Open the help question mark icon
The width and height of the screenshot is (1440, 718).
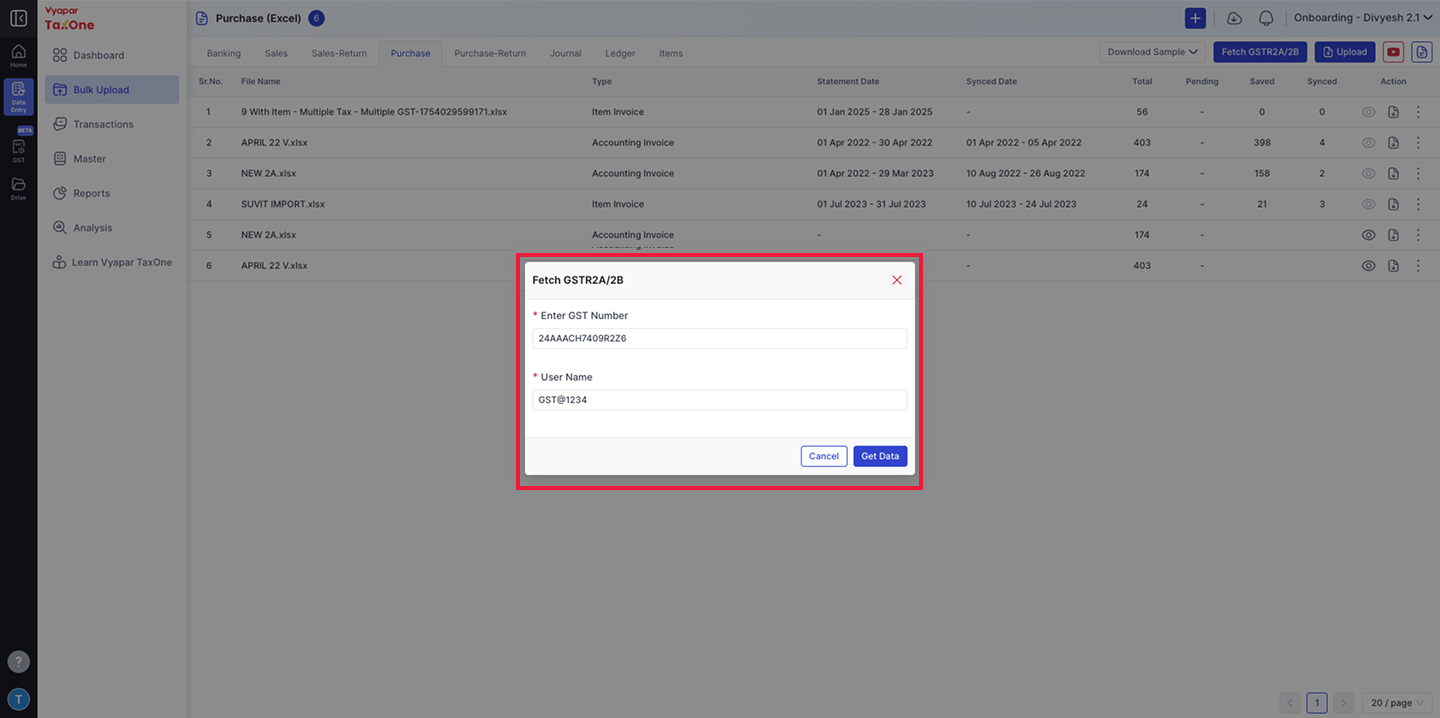(18, 662)
